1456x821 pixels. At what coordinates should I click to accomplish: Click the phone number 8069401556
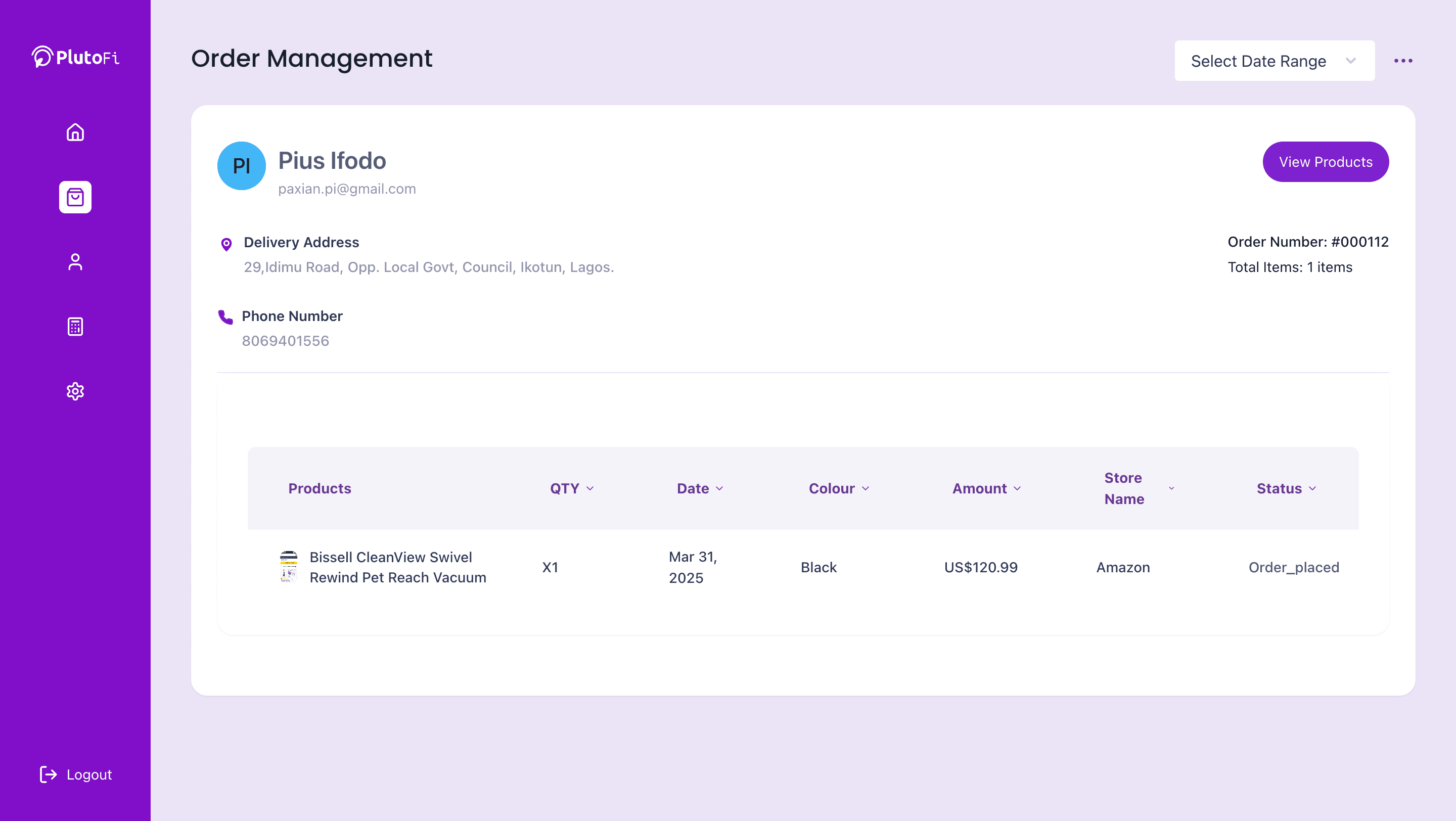[286, 341]
